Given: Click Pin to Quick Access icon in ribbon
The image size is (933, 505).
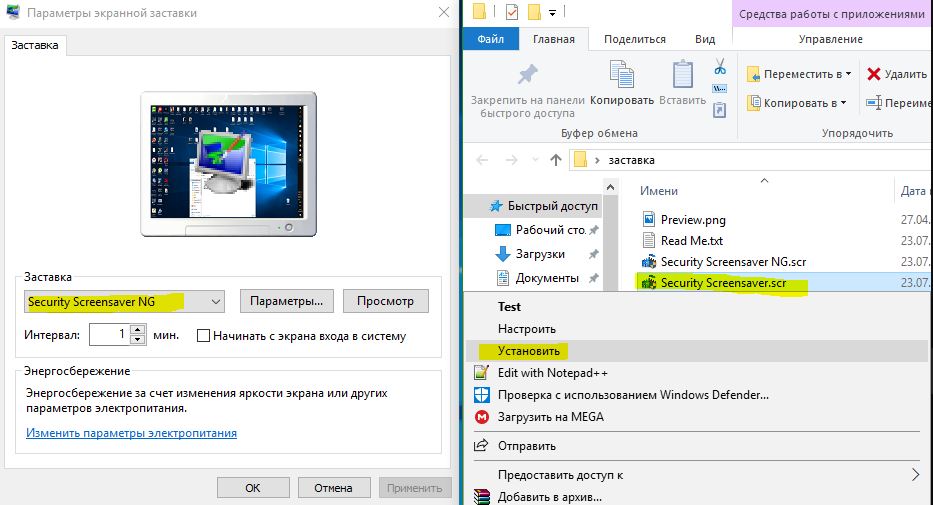Looking at the screenshot, I should pyautogui.click(x=527, y=75).
